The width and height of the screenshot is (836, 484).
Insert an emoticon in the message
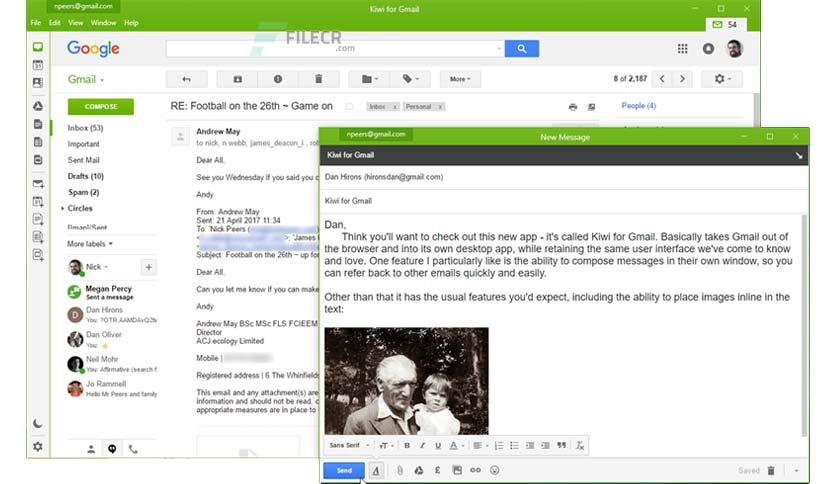point(495,470)
